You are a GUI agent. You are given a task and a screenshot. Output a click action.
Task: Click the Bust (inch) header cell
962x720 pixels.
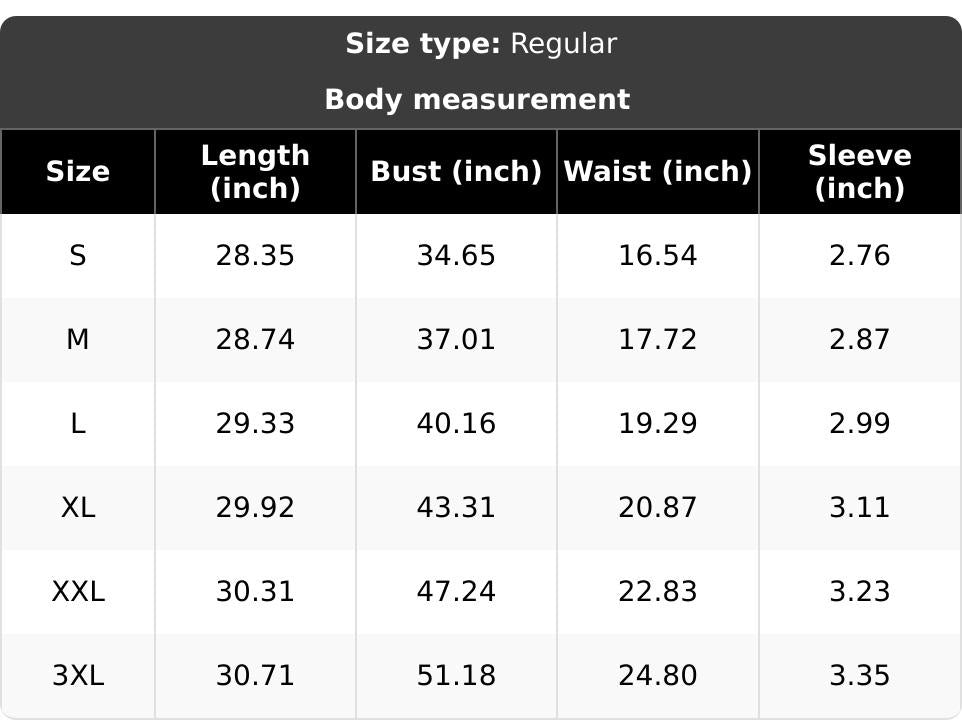(x=456, y=171)
